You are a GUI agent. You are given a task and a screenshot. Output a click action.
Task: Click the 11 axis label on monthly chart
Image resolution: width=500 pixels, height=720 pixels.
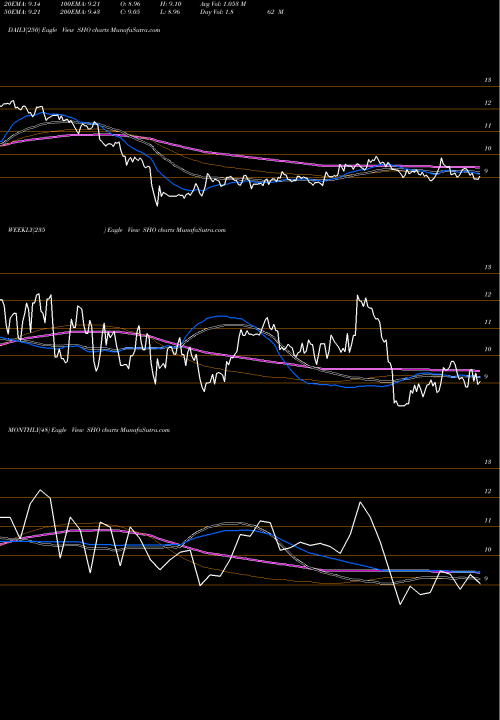pos(488,520)
